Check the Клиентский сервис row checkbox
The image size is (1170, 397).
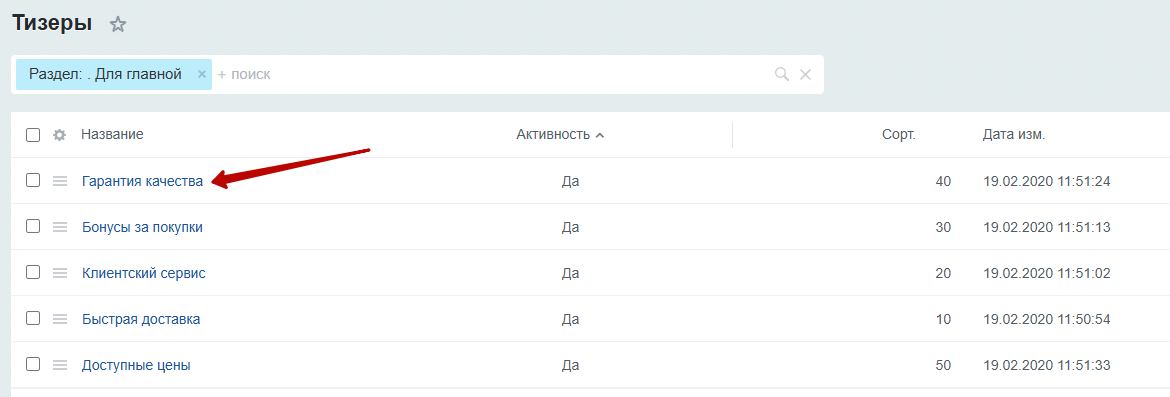coord(33,272)
